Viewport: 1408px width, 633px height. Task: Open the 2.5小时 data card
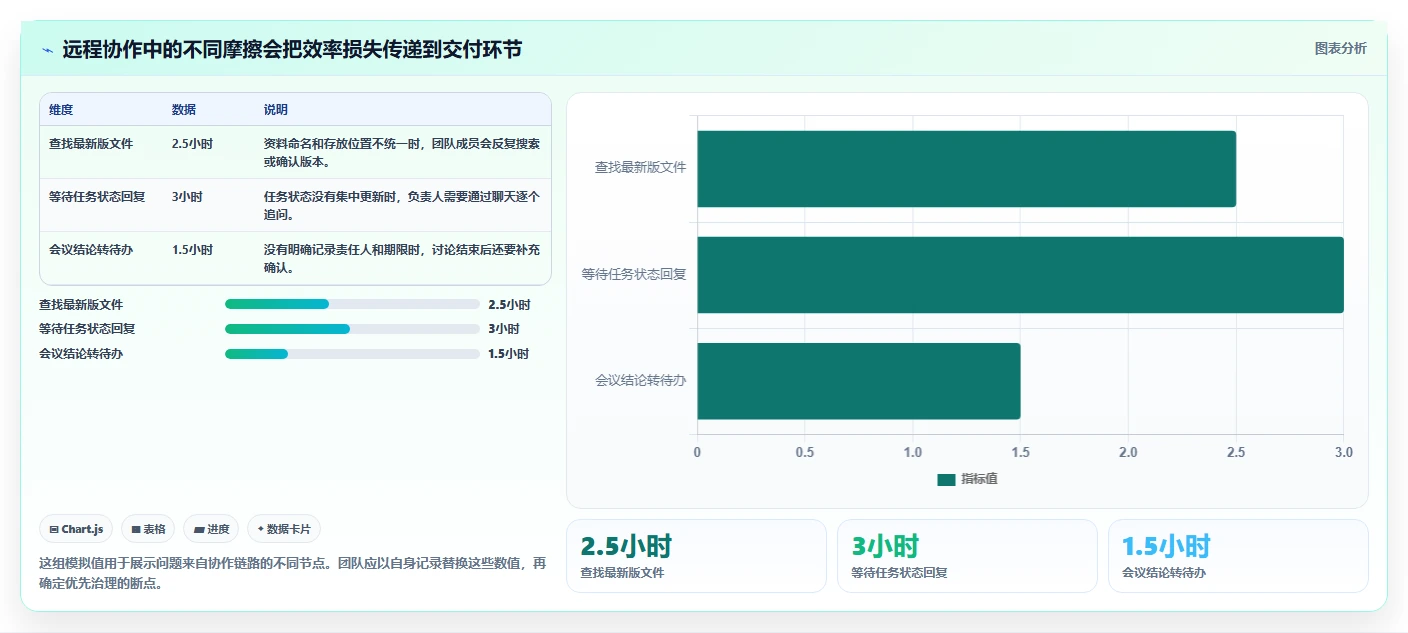696,556
